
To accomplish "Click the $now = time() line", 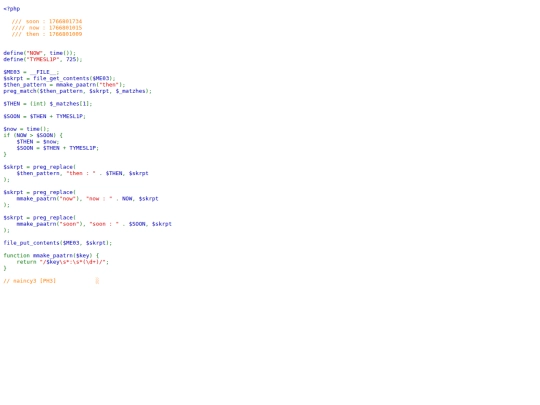I will coord(27,129).
